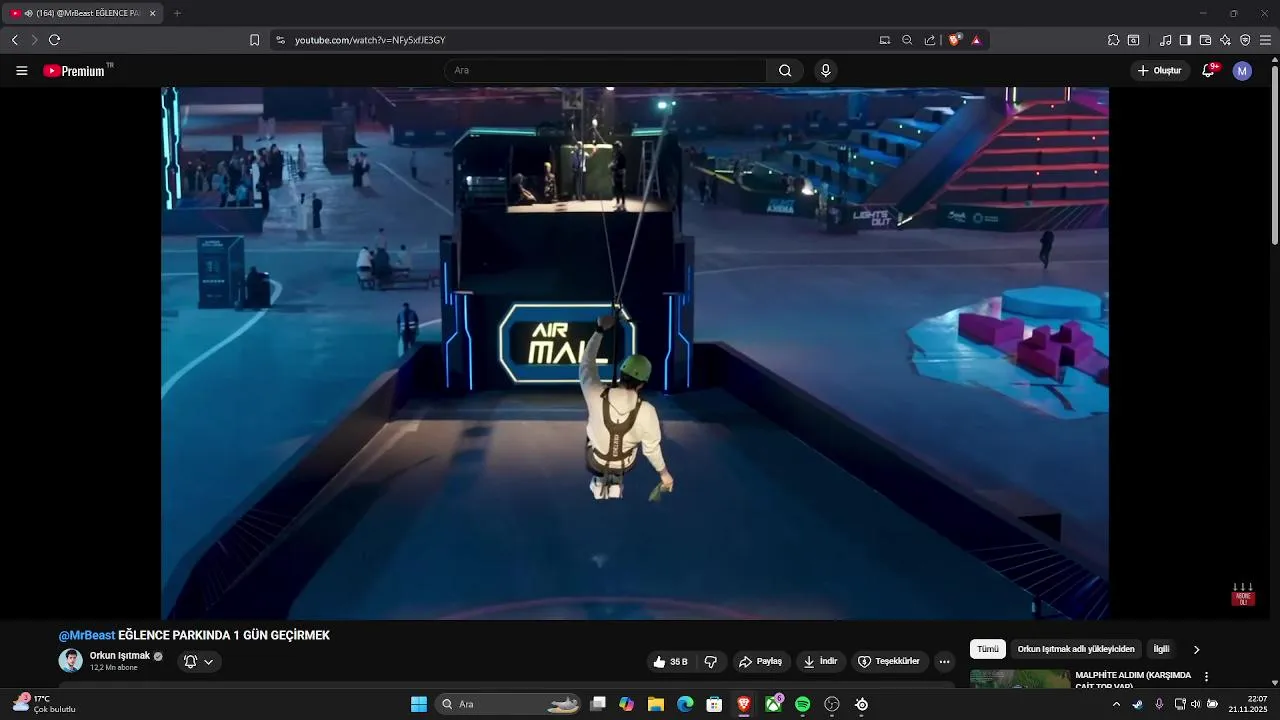
Task: Open the MALPHİTE ALDIM video thumbnail
Action: click(1019, 679)
